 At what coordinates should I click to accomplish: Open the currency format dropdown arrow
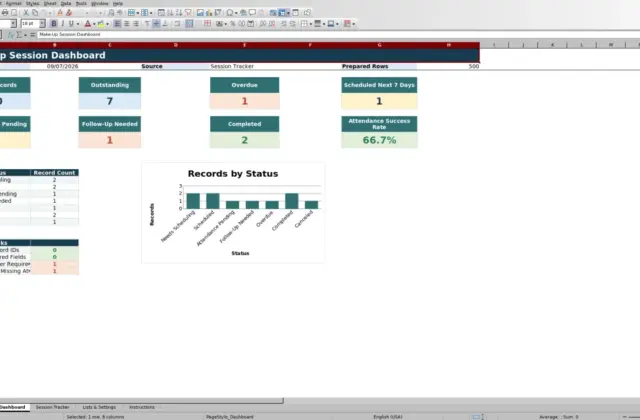click(225, 24)
